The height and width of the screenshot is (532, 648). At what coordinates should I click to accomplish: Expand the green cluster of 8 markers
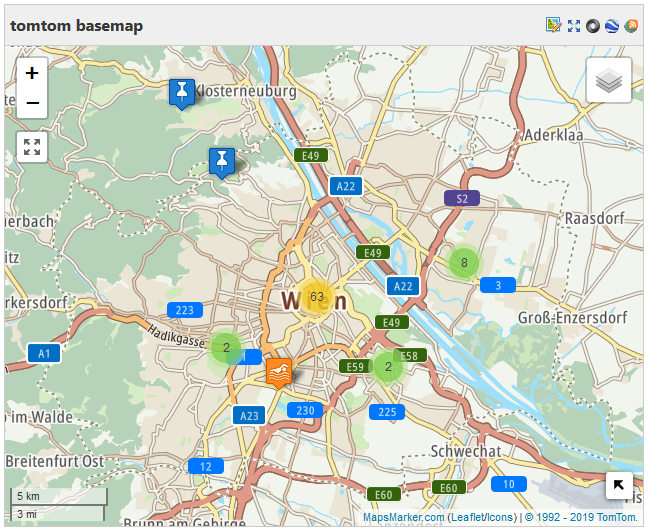(x=464, y=262)
